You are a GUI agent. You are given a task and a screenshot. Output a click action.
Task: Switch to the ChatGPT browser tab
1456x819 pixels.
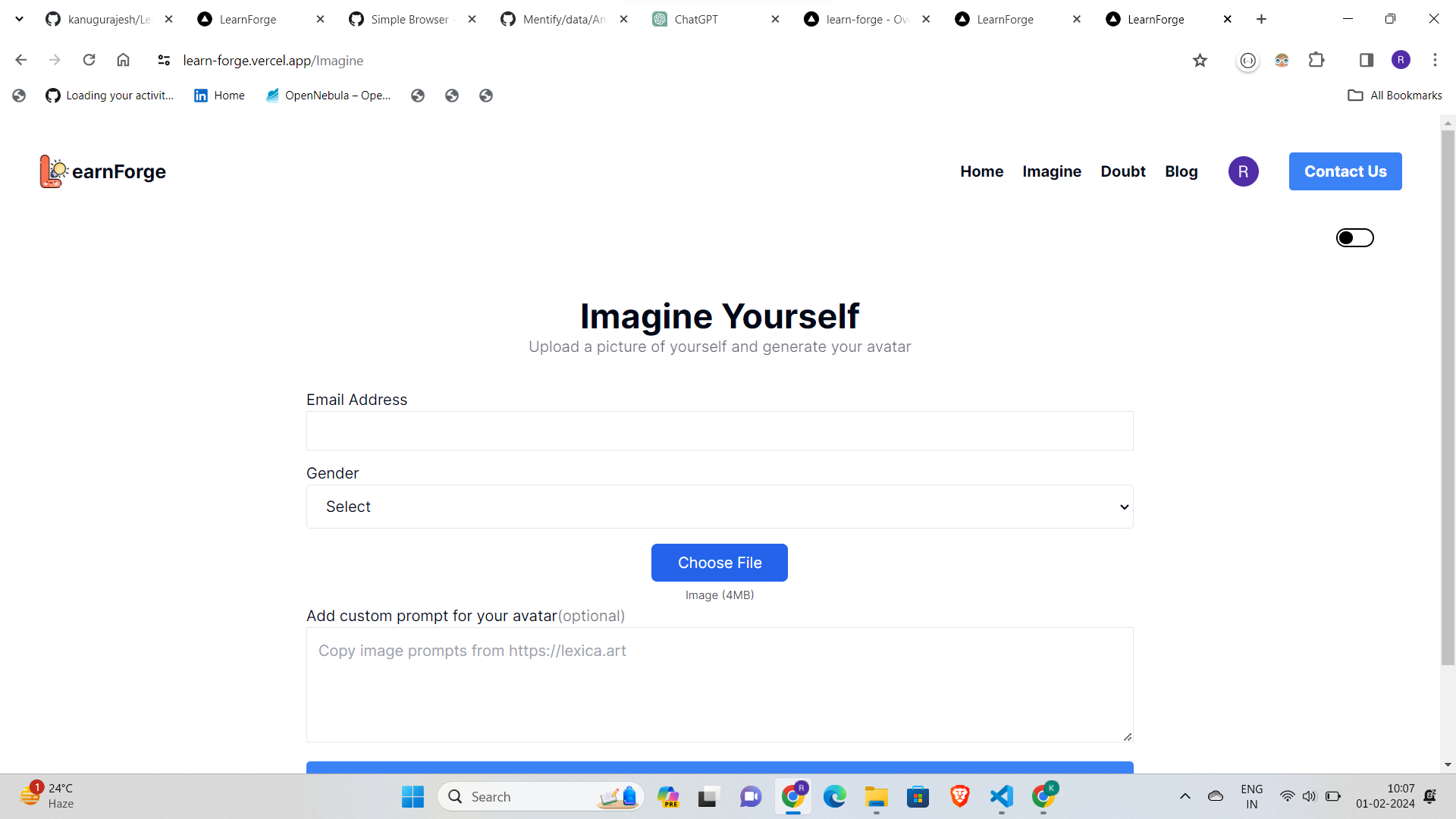pyautogui.click(x=695, y=20)
